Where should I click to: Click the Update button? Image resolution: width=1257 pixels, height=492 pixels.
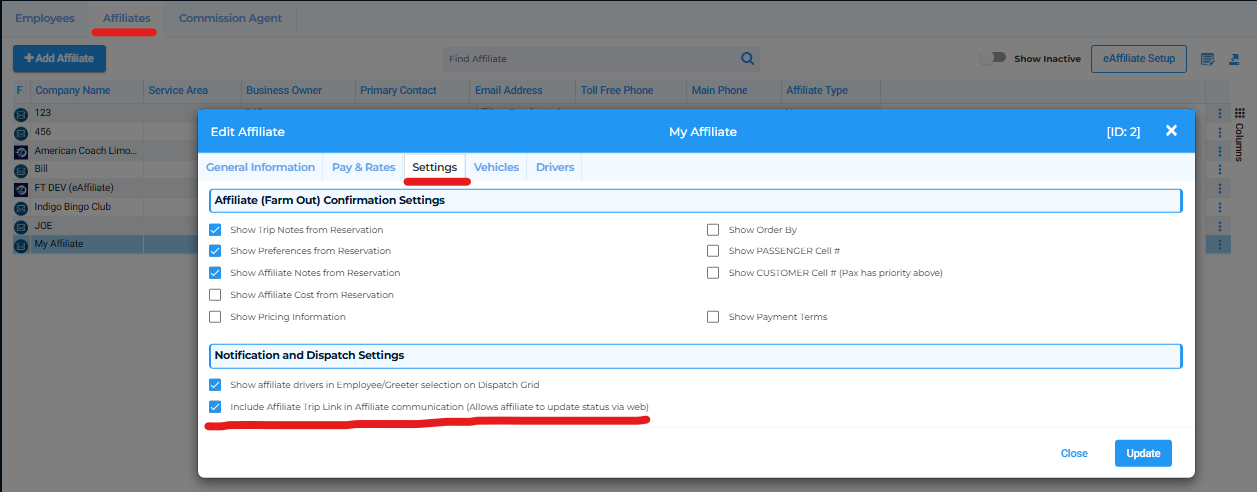point(1143,453)
